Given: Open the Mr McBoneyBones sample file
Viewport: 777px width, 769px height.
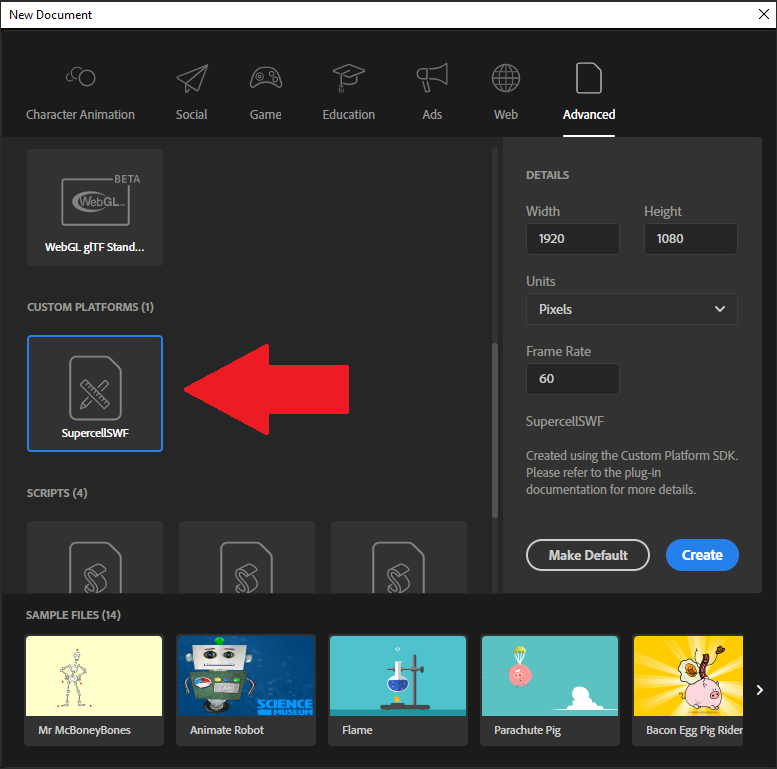Looking at the screenshot, I should 94,690.
